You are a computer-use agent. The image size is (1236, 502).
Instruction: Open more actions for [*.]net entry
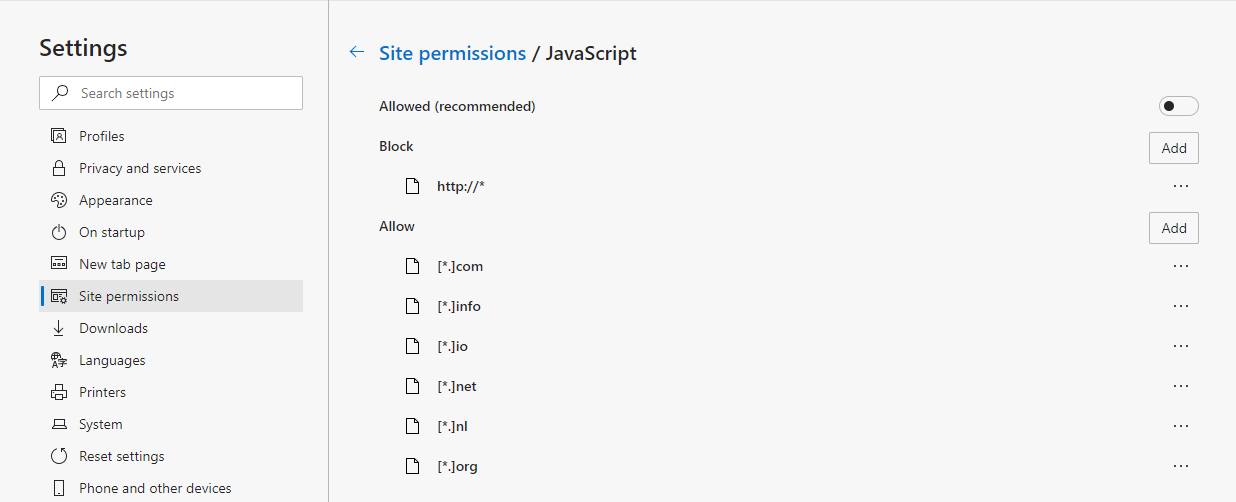1180,386
